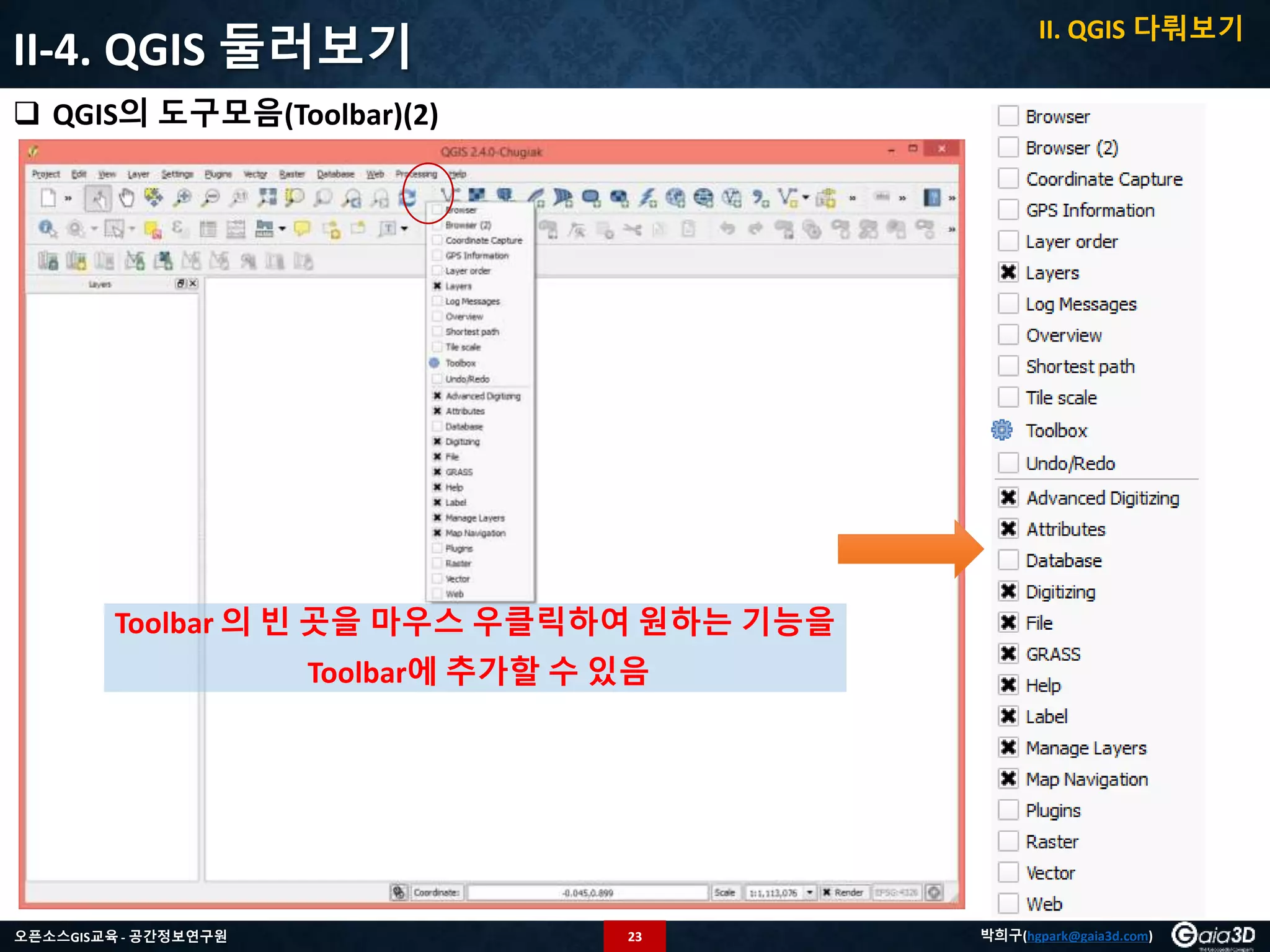Tick the Overview checkbox in enlarged list
This screenshot has height=952, width=1270.
(x=1008, y=335)
